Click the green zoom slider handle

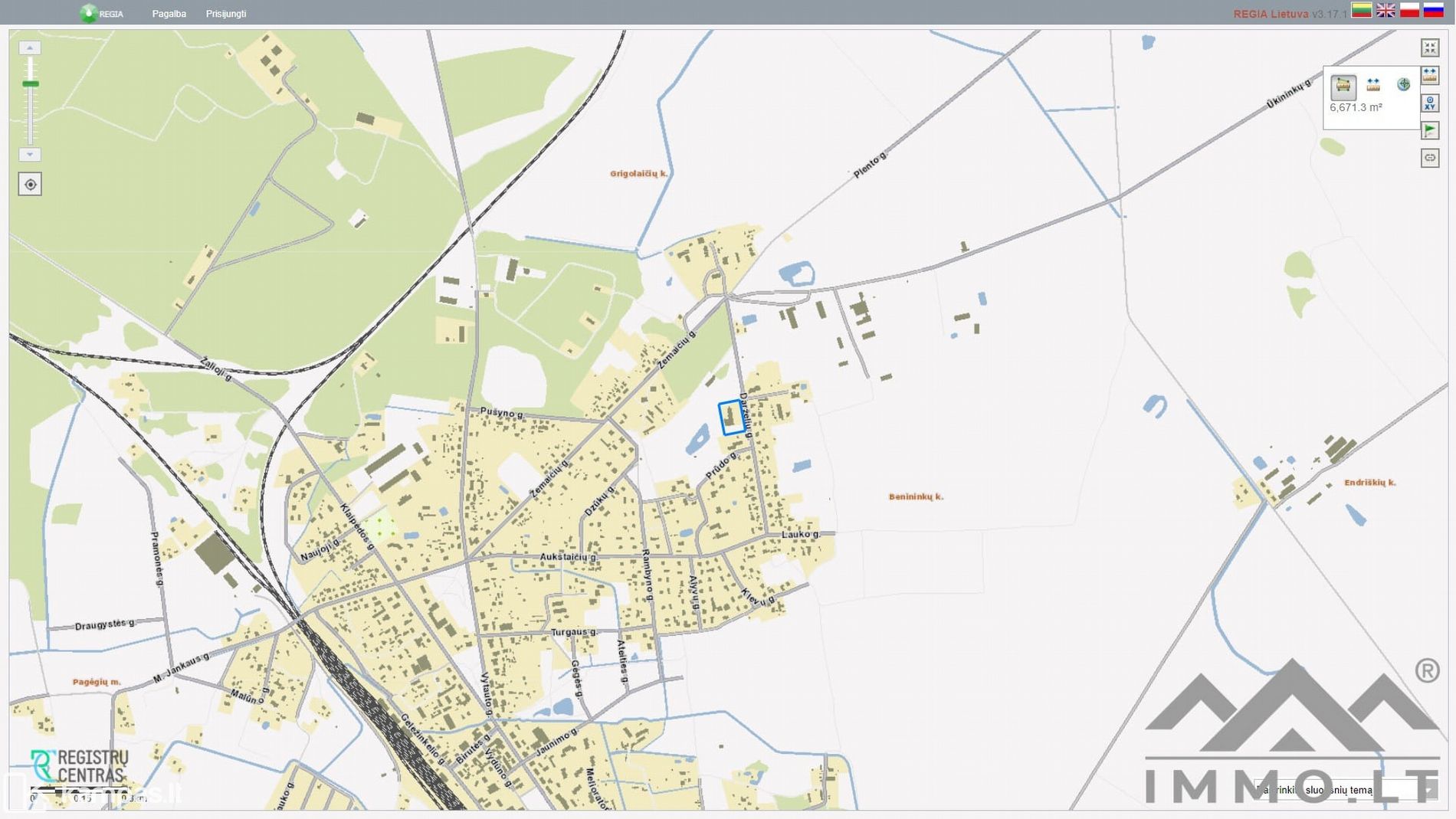(x=30, y=84)
